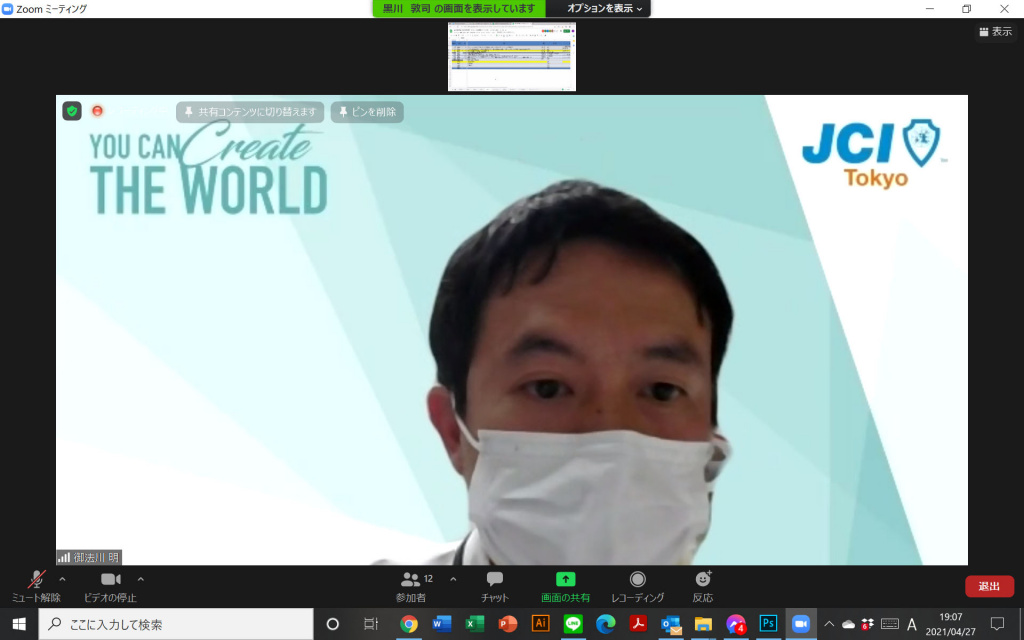Unpin the video with ピンを削除
The image size is (1024, 640).
coord(367,112)
